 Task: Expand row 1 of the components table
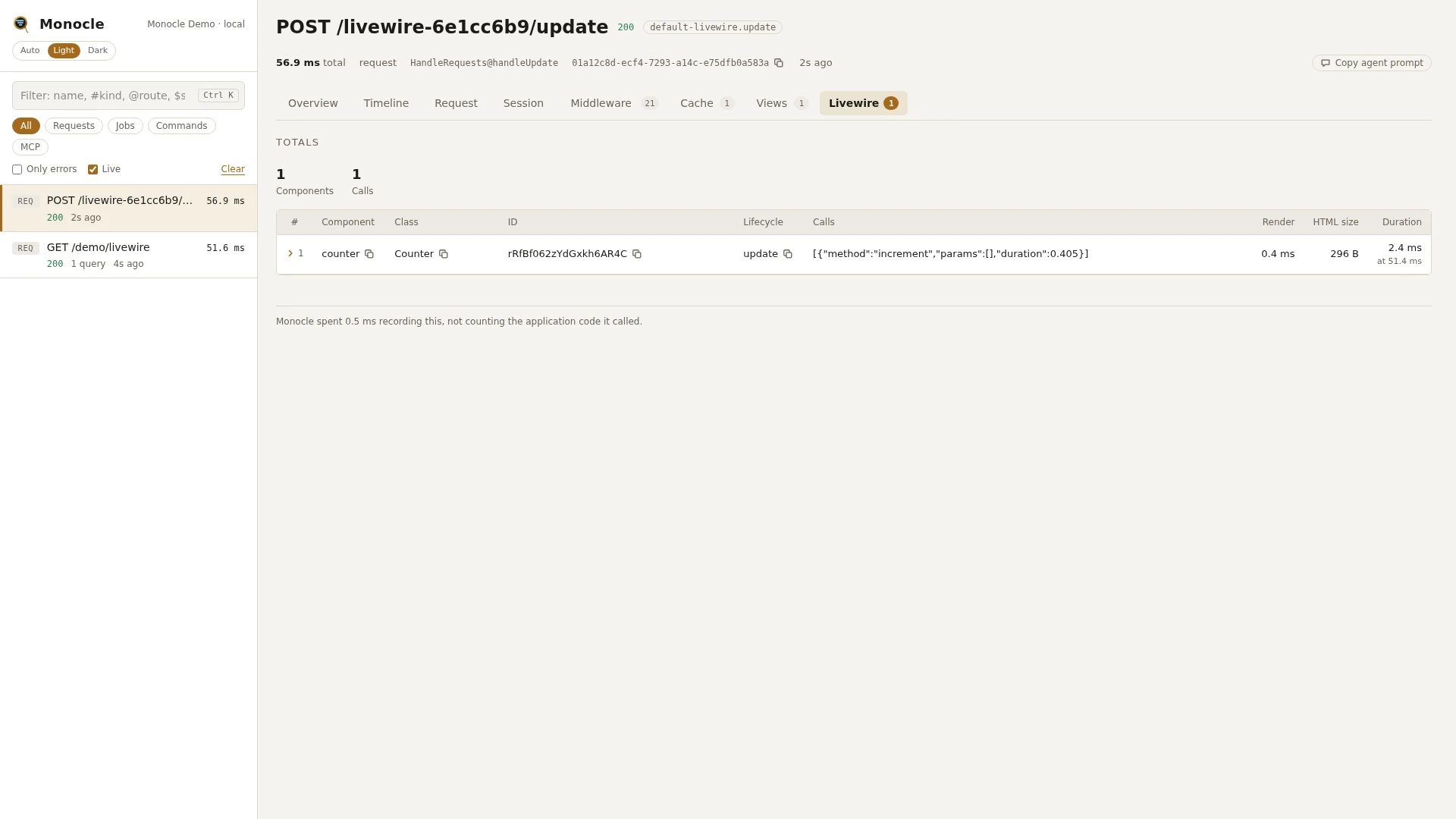coord(290,253)
